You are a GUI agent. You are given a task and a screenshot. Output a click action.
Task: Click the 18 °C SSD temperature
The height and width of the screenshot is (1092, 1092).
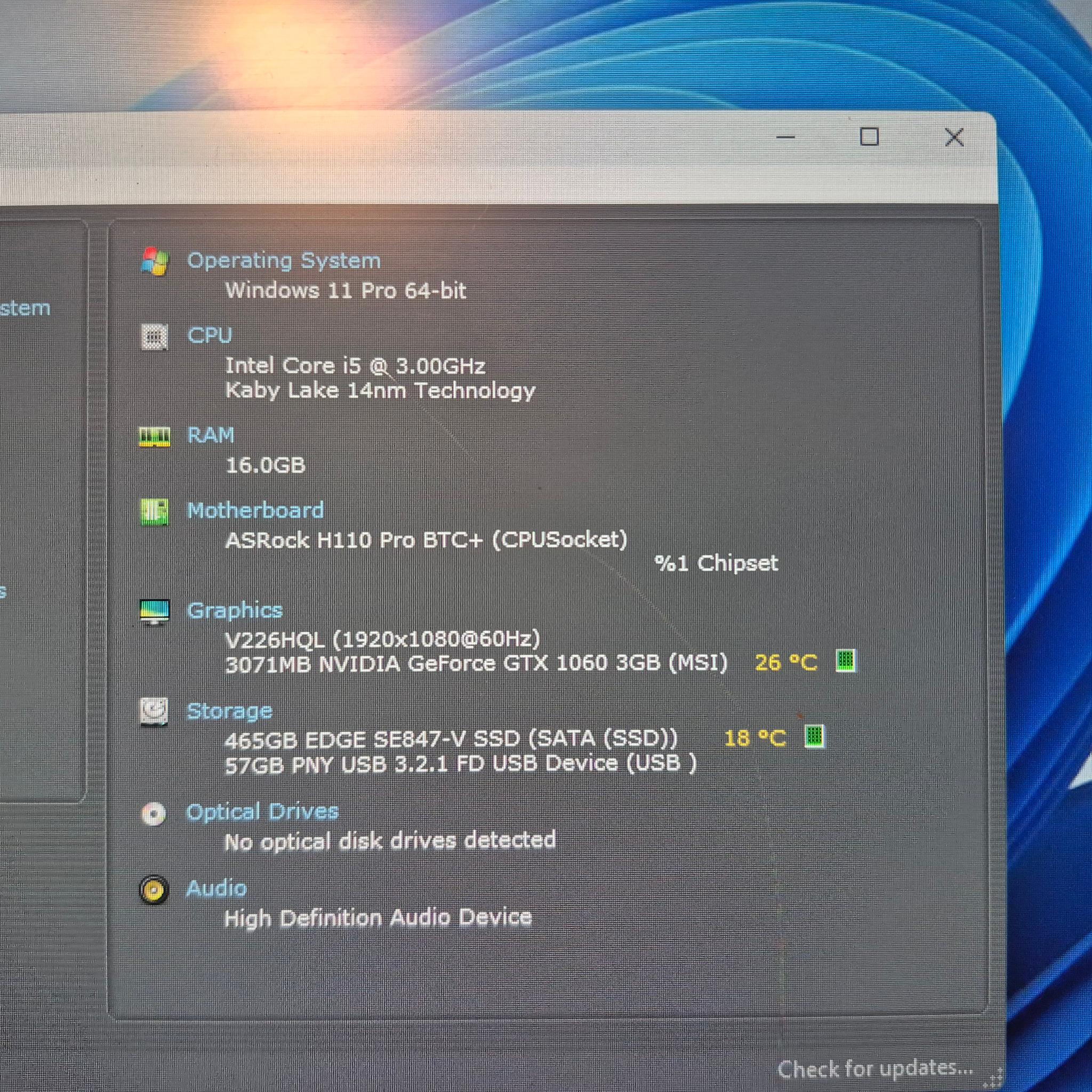coord(755,738)
